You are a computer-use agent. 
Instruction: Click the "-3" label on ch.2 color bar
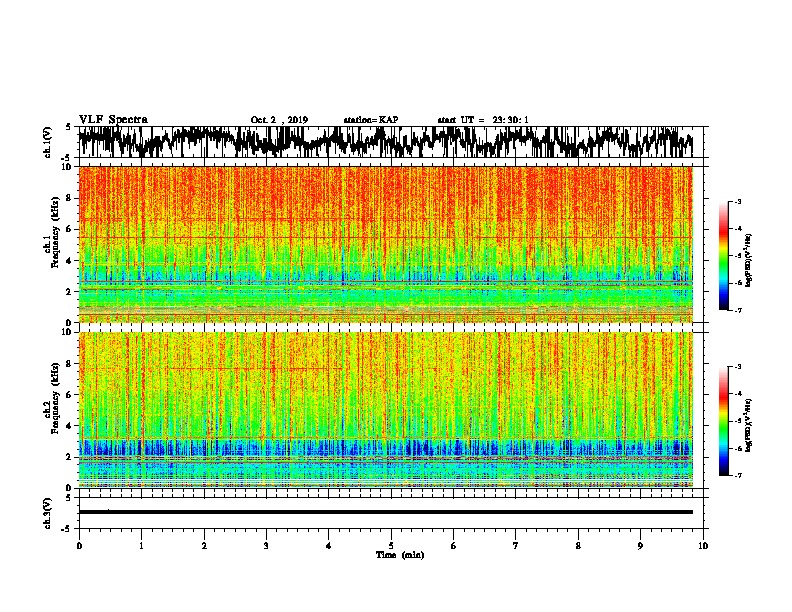coord(738,367)
